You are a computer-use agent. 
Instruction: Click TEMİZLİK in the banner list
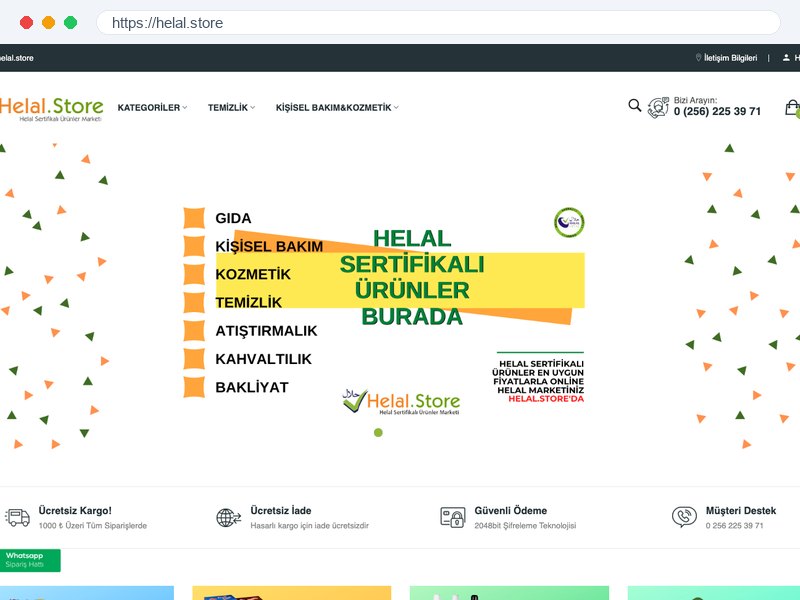(x=248, y=303)
